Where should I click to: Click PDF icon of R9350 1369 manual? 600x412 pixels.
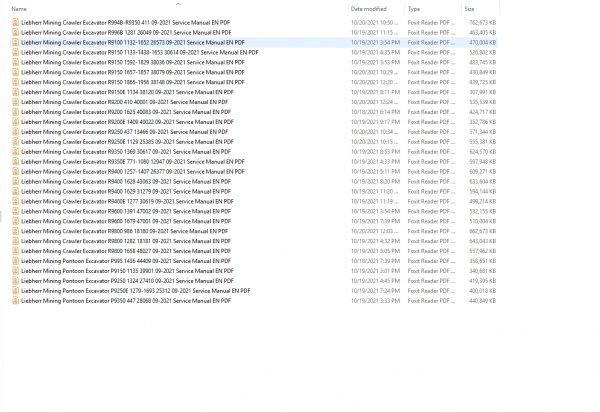point(15,152)
